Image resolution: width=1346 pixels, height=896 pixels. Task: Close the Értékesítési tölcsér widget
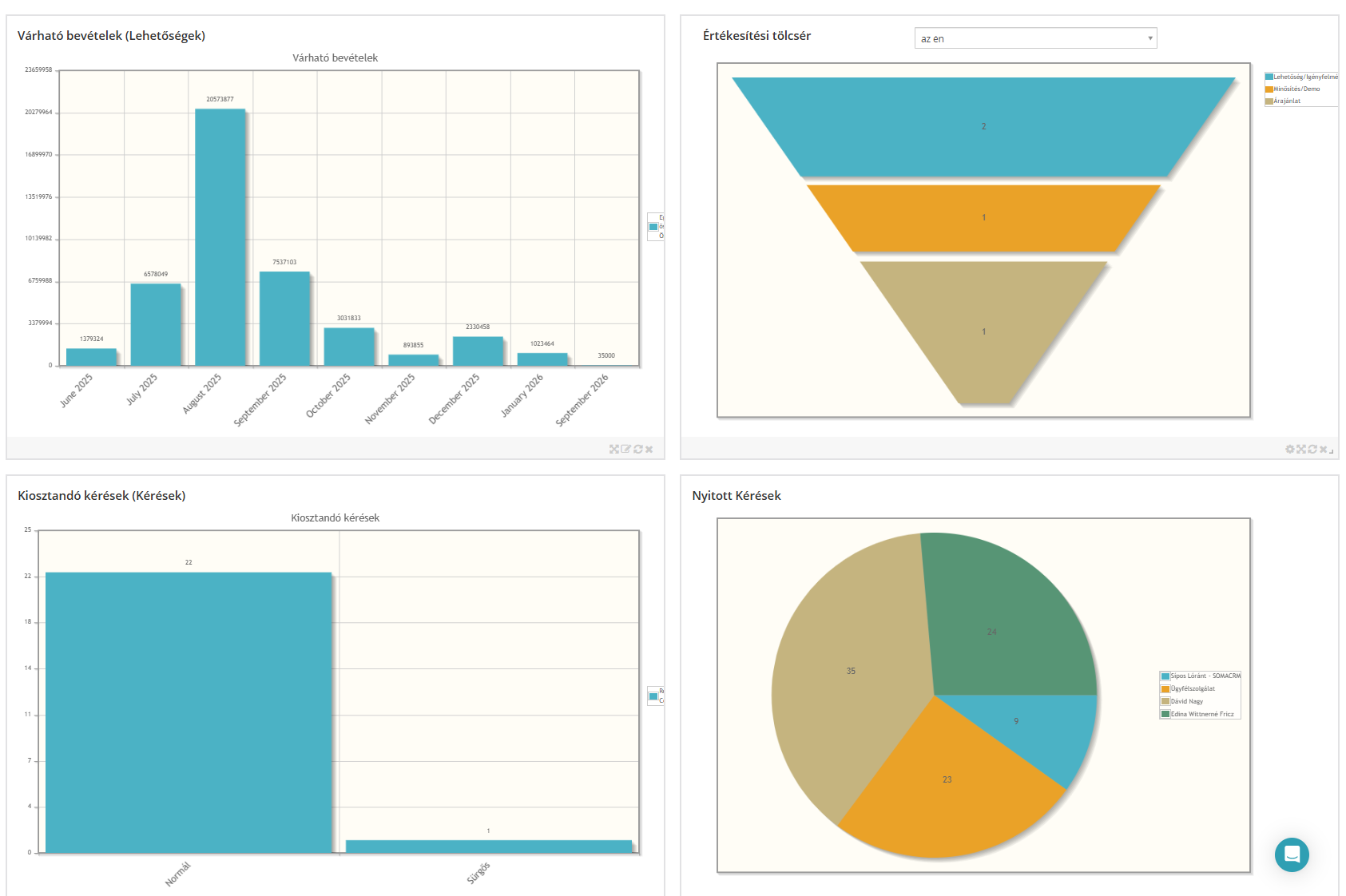click(1323, 450)
